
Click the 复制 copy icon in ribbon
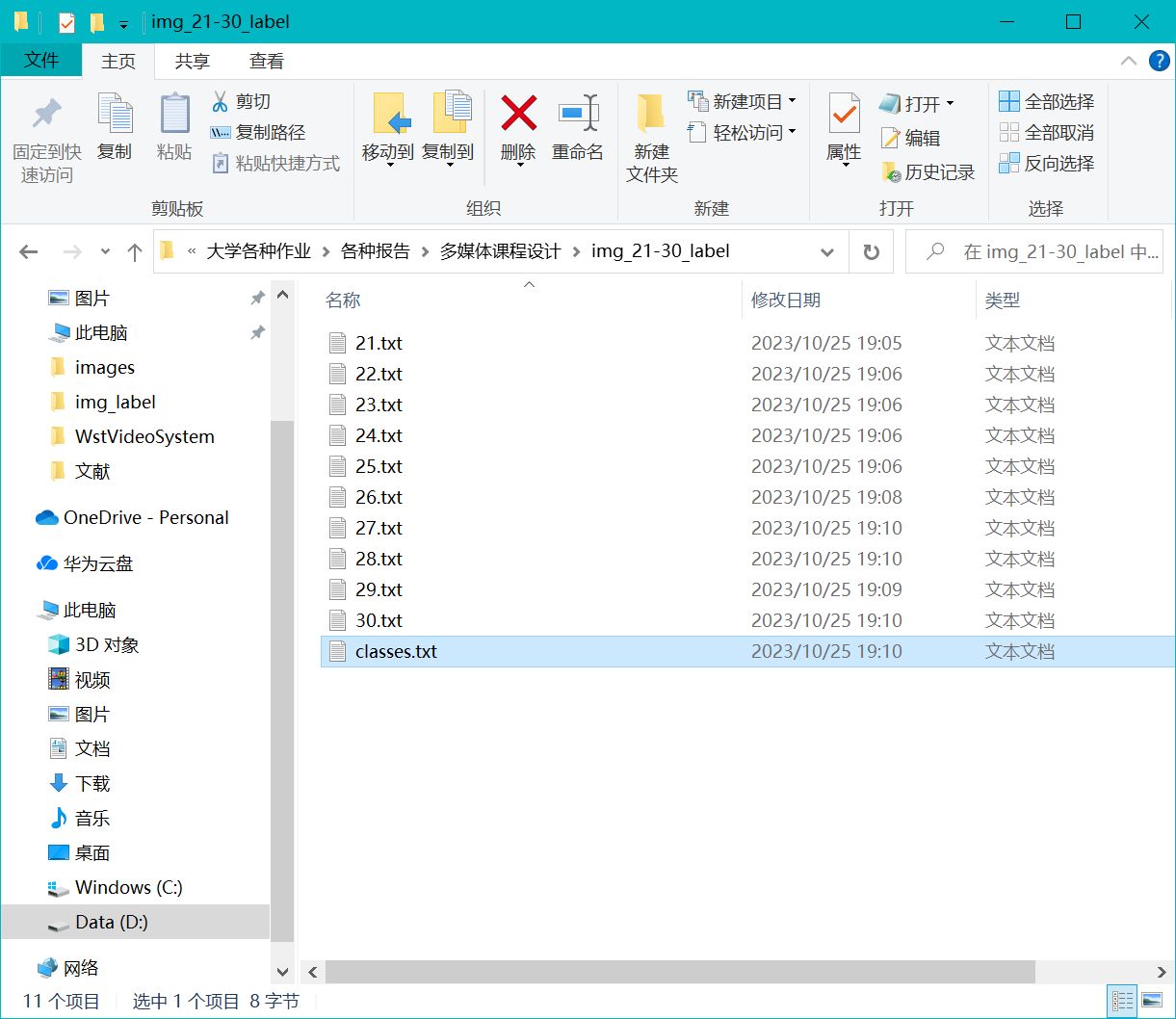click(115, 114)
